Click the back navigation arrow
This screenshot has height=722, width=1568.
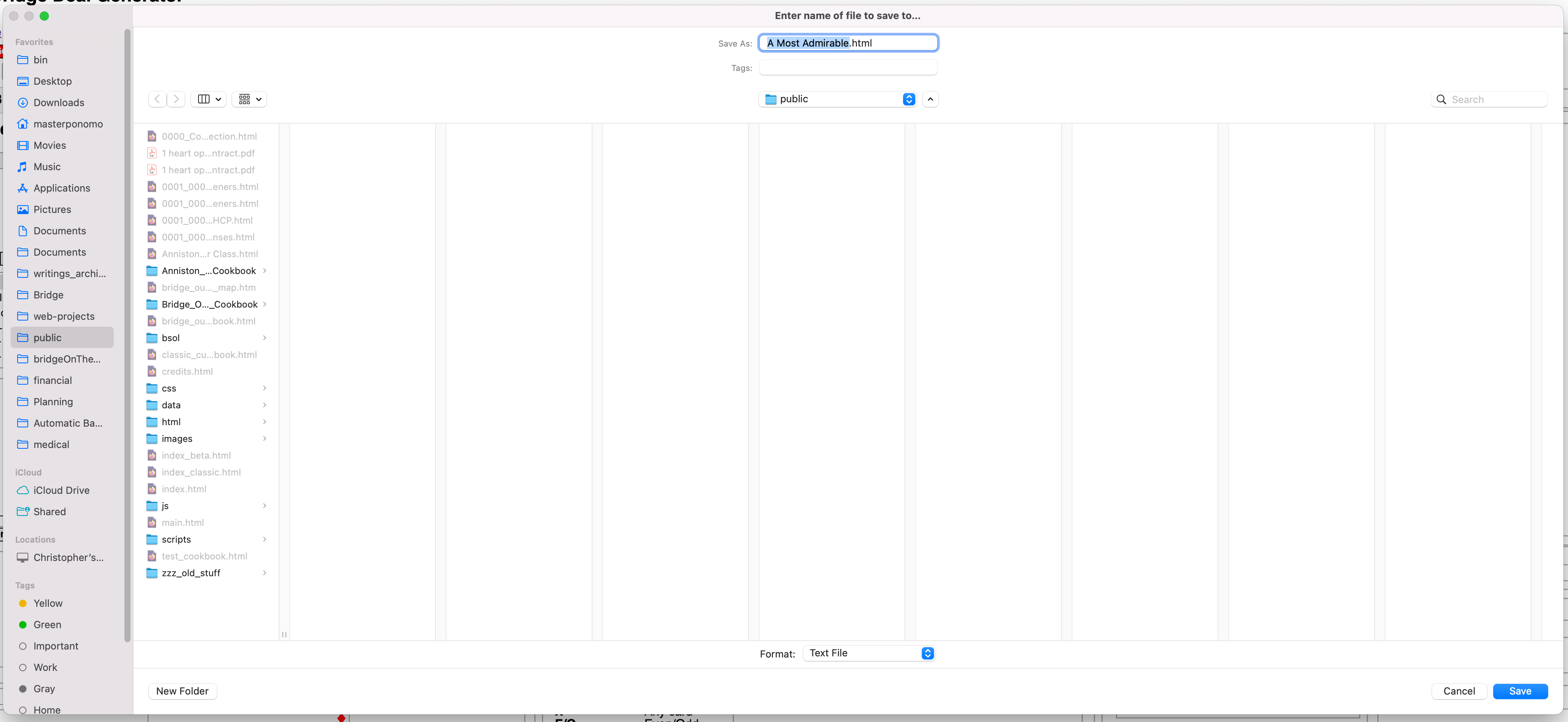pos(157,99)
